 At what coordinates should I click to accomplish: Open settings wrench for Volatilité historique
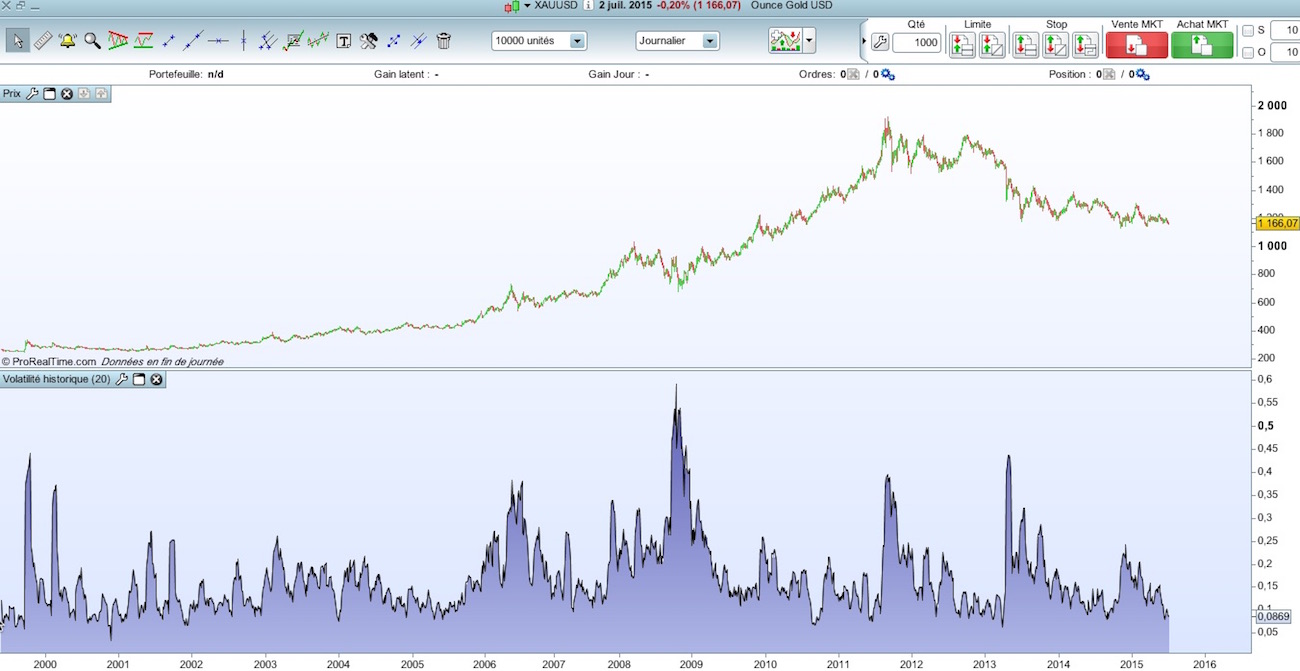tap(122, 380)
